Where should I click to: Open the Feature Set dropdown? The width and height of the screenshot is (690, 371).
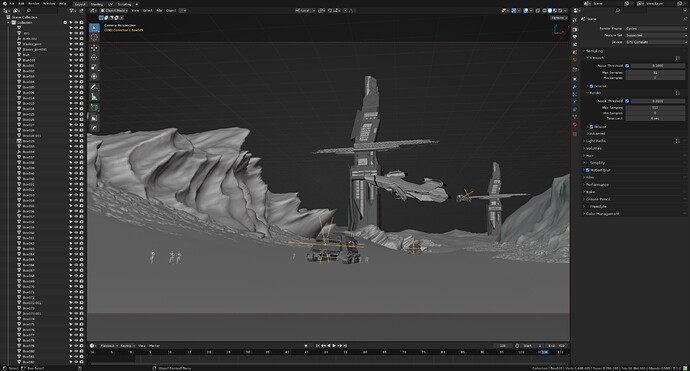pyautogui.click(x=655, y=35)
